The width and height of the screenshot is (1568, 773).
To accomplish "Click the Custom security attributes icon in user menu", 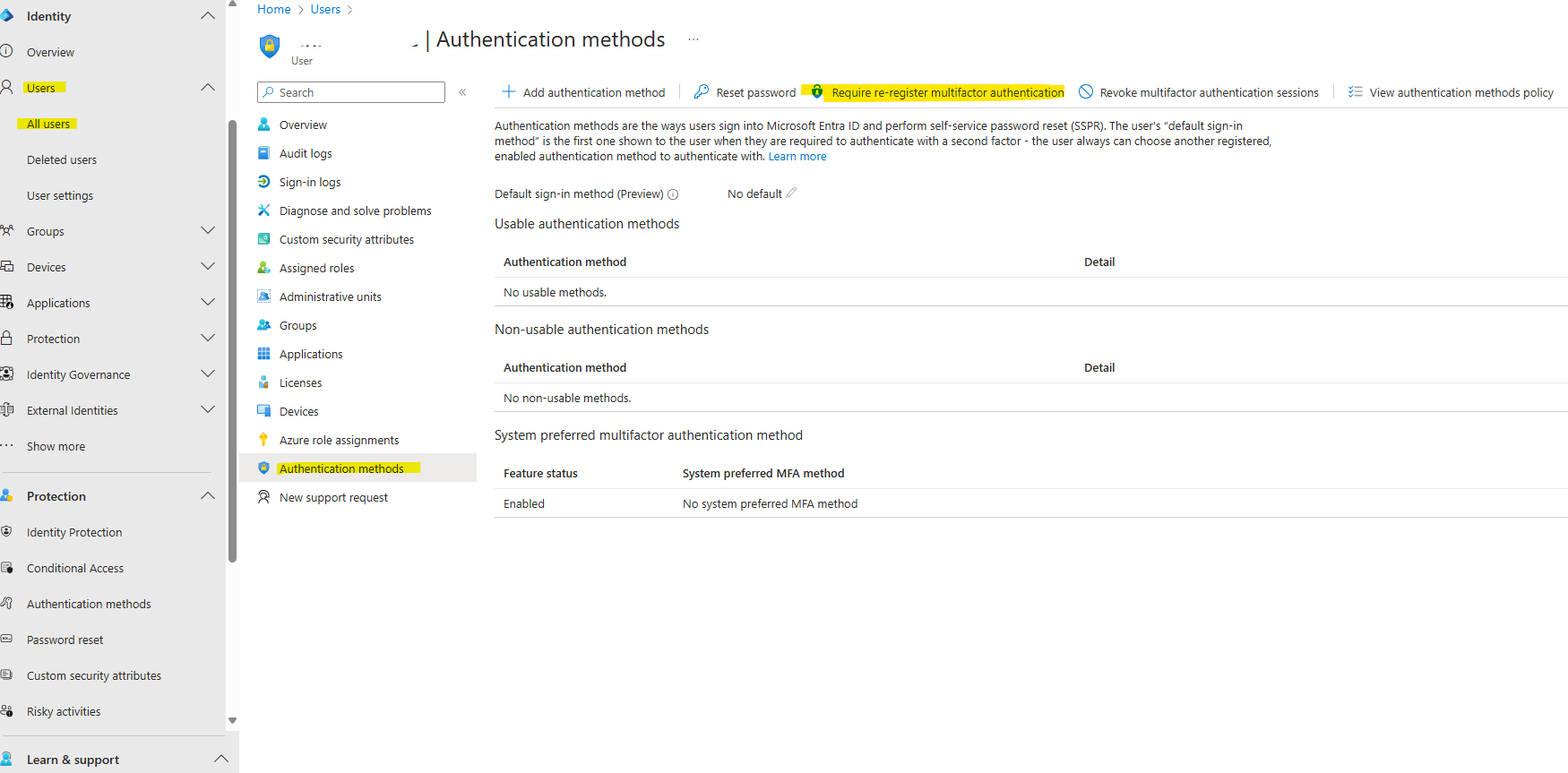I will point(264,239).
